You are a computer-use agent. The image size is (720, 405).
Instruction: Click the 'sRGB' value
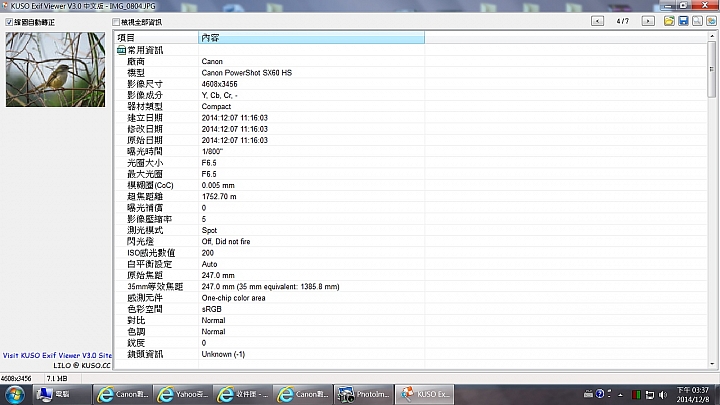212,309
